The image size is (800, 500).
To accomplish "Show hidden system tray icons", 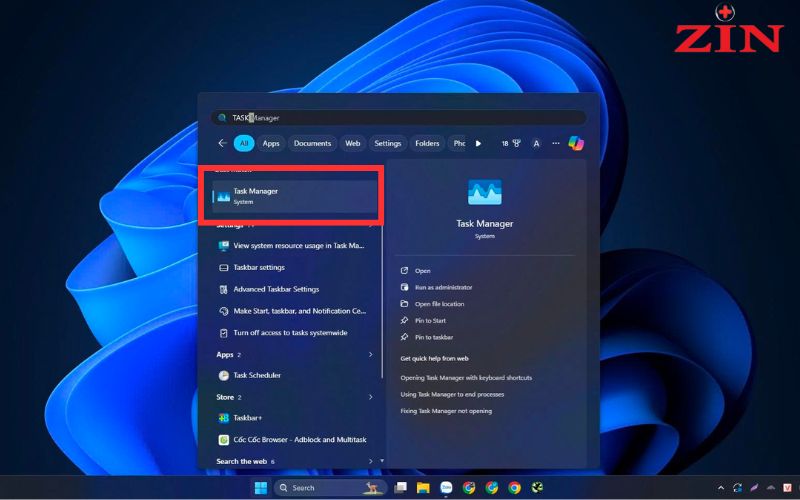I will [721, 488].
